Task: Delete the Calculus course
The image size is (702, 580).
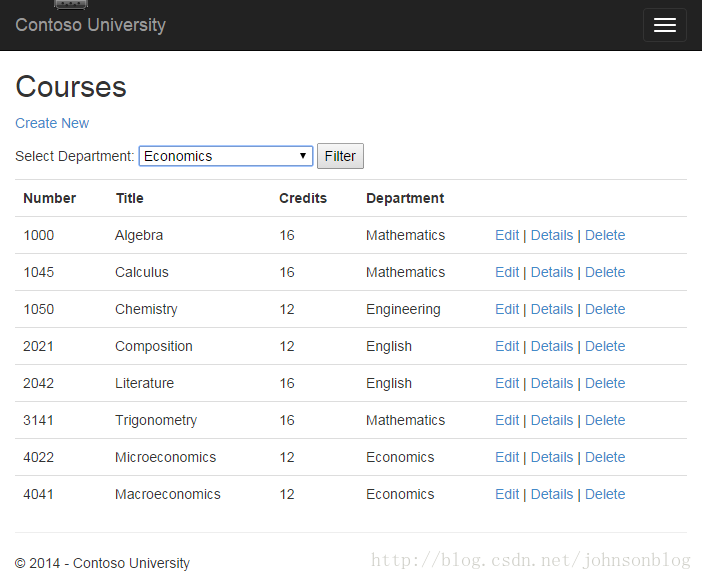Action: tap(605, 272)
